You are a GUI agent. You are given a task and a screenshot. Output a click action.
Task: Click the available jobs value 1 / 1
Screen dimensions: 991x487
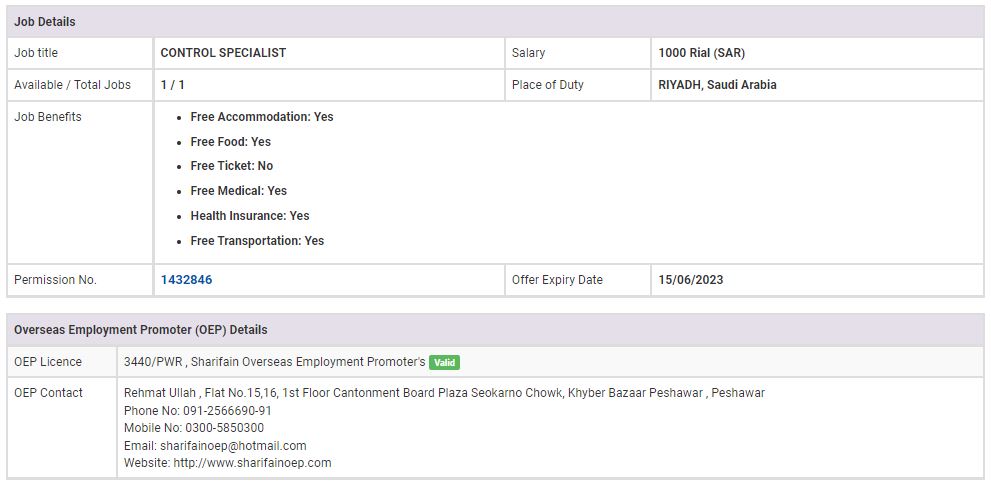coord(172,85)
